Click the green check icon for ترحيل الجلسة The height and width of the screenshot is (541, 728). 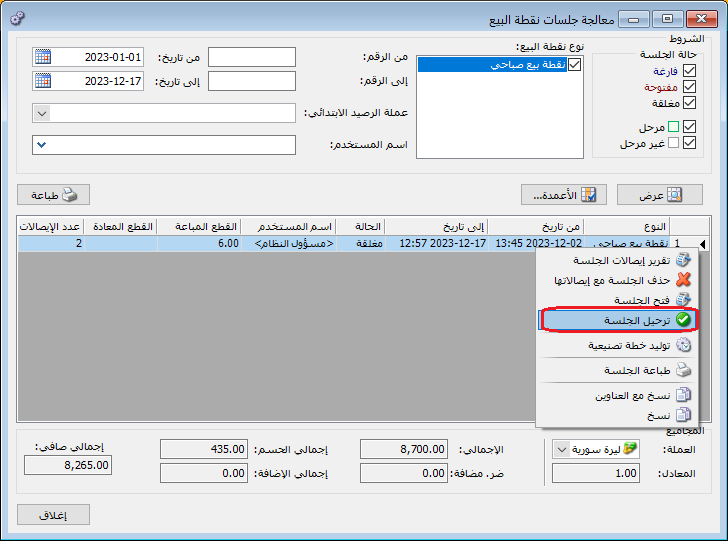[x=683, y=319]
